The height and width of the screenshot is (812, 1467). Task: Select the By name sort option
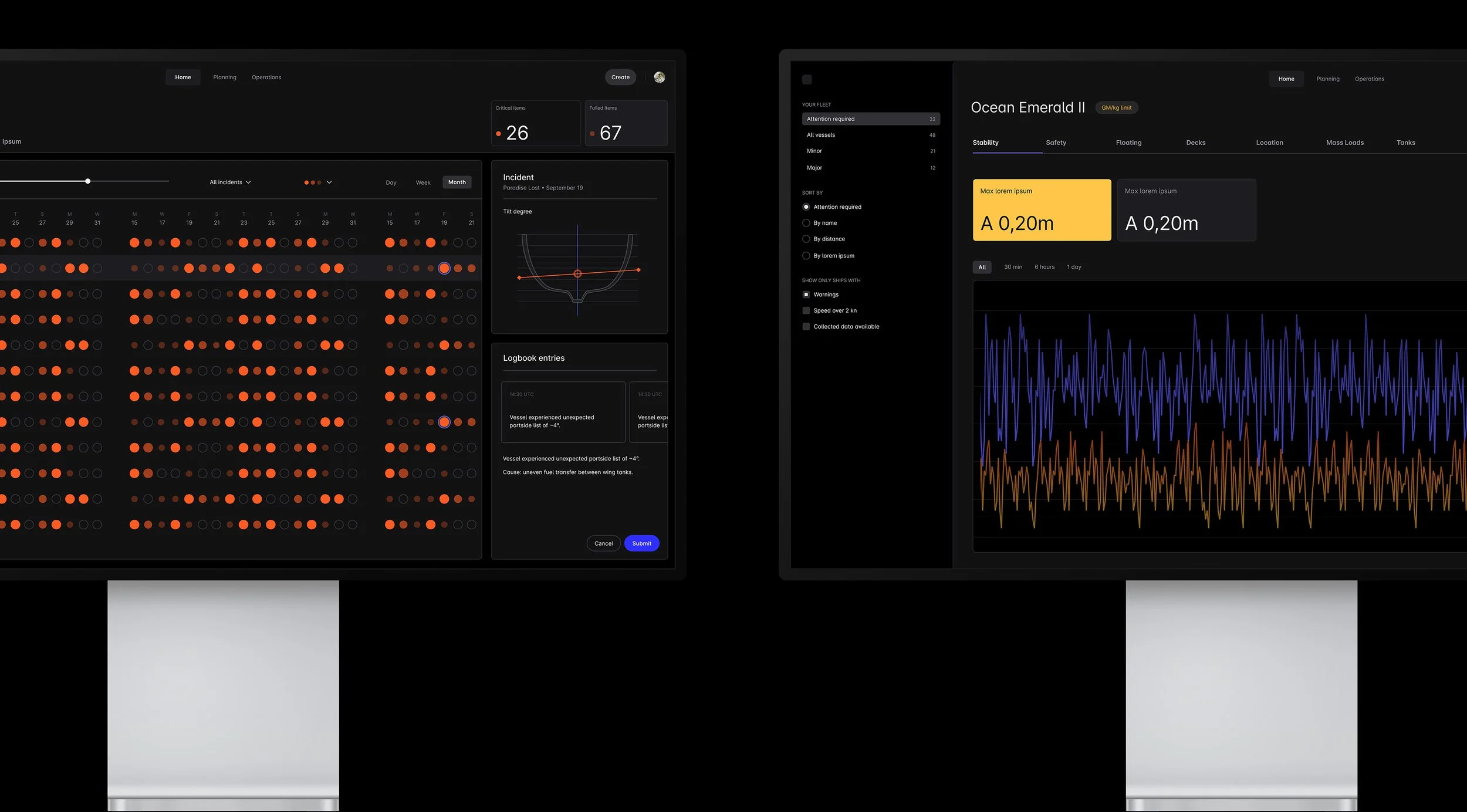coord(806,223)
